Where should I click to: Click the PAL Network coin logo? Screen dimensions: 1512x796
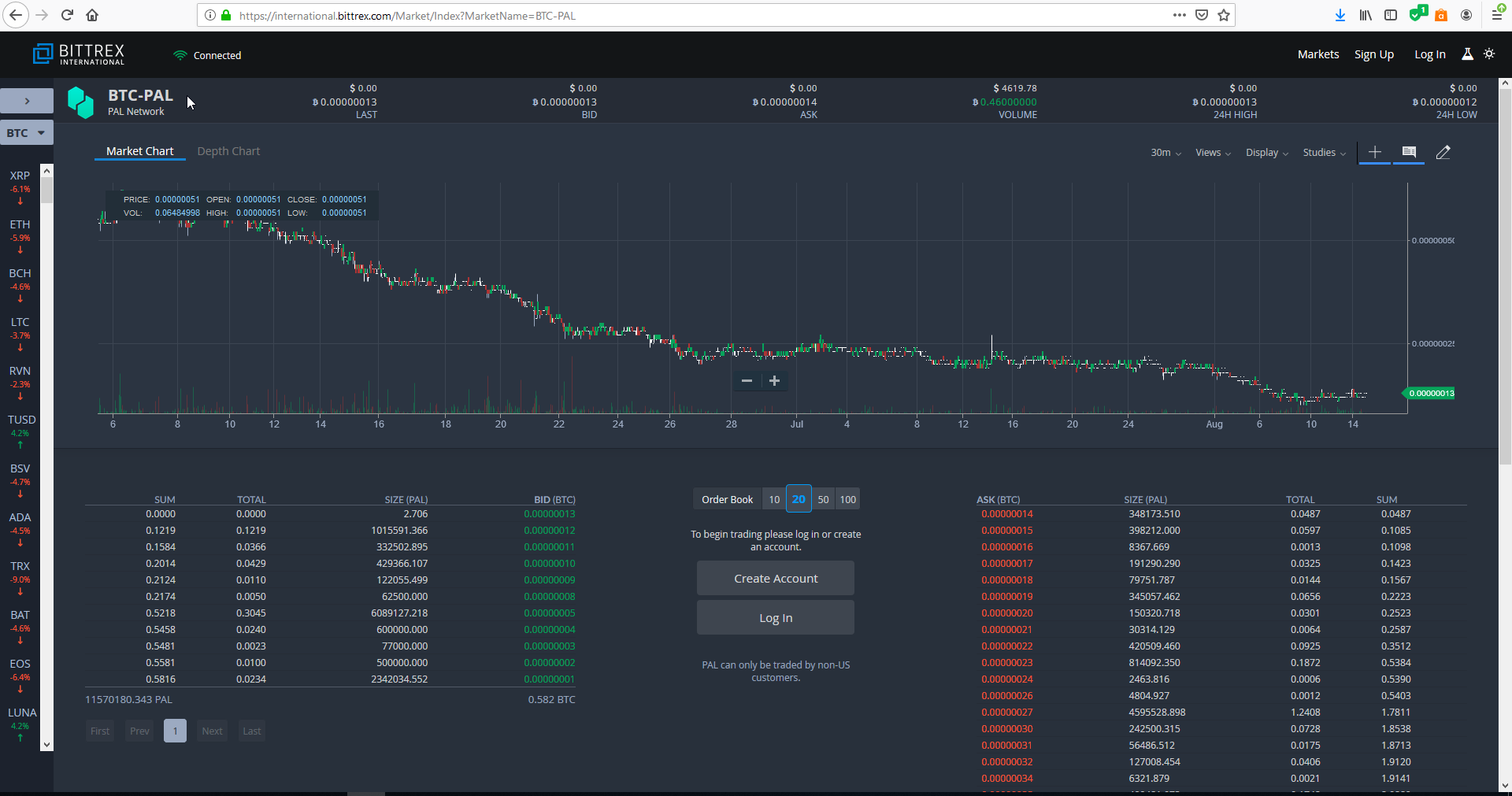pyautogui.click(x=80, y=102)
